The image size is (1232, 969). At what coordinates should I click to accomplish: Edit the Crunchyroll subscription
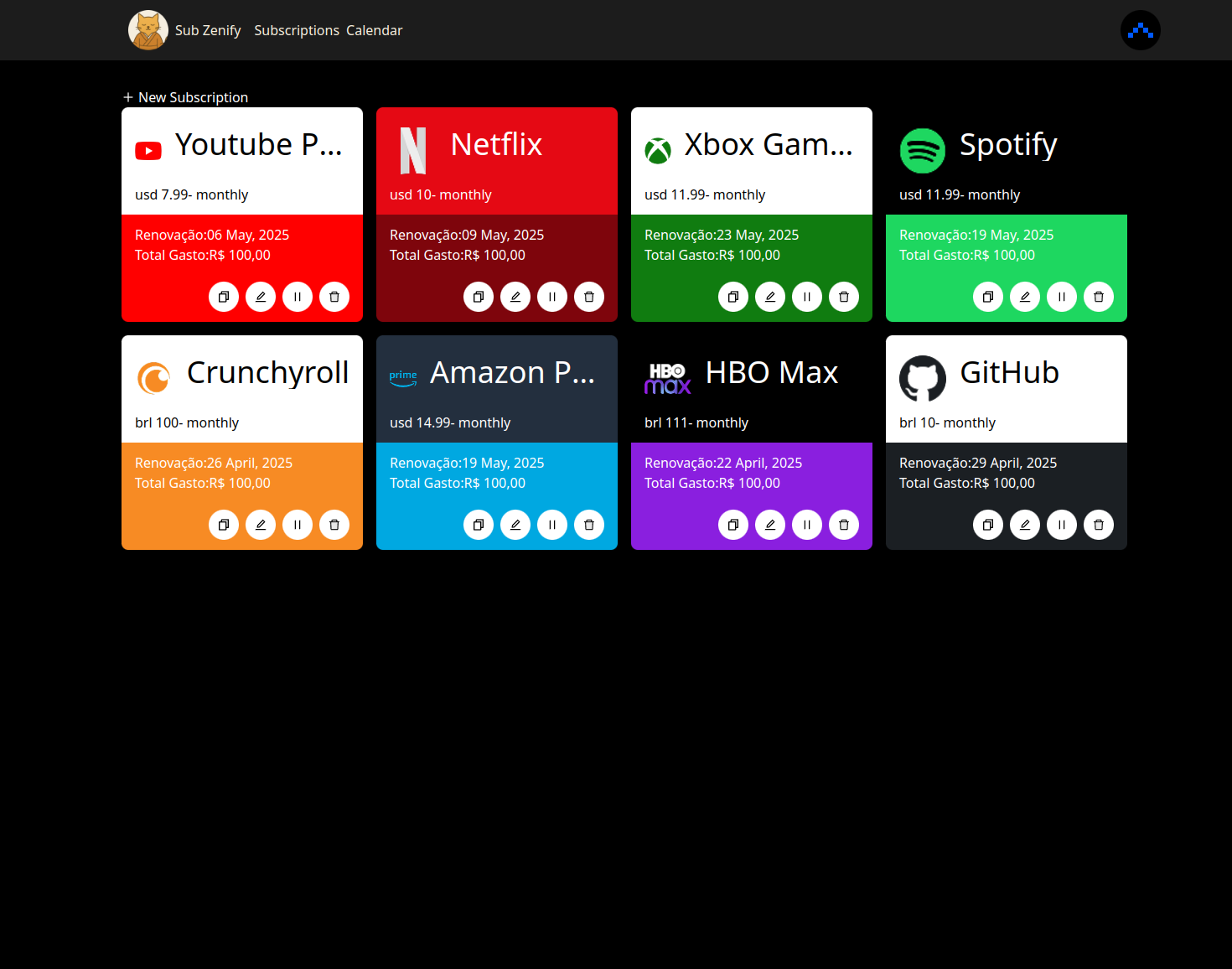[x=260, y=525]
